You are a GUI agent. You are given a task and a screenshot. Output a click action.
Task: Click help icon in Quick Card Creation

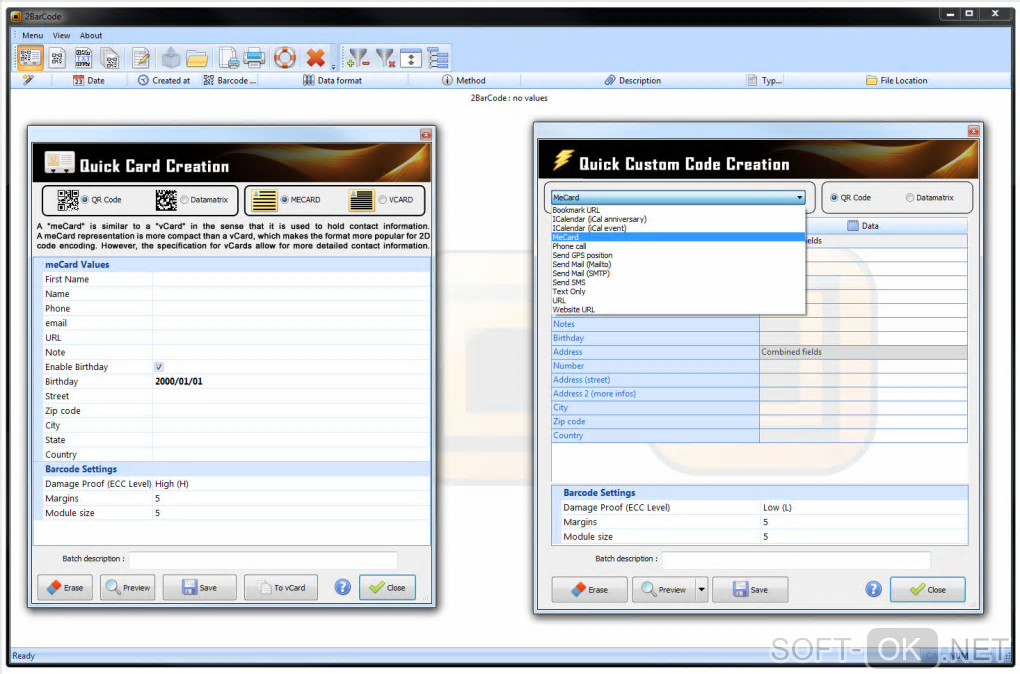coord(343,587)
